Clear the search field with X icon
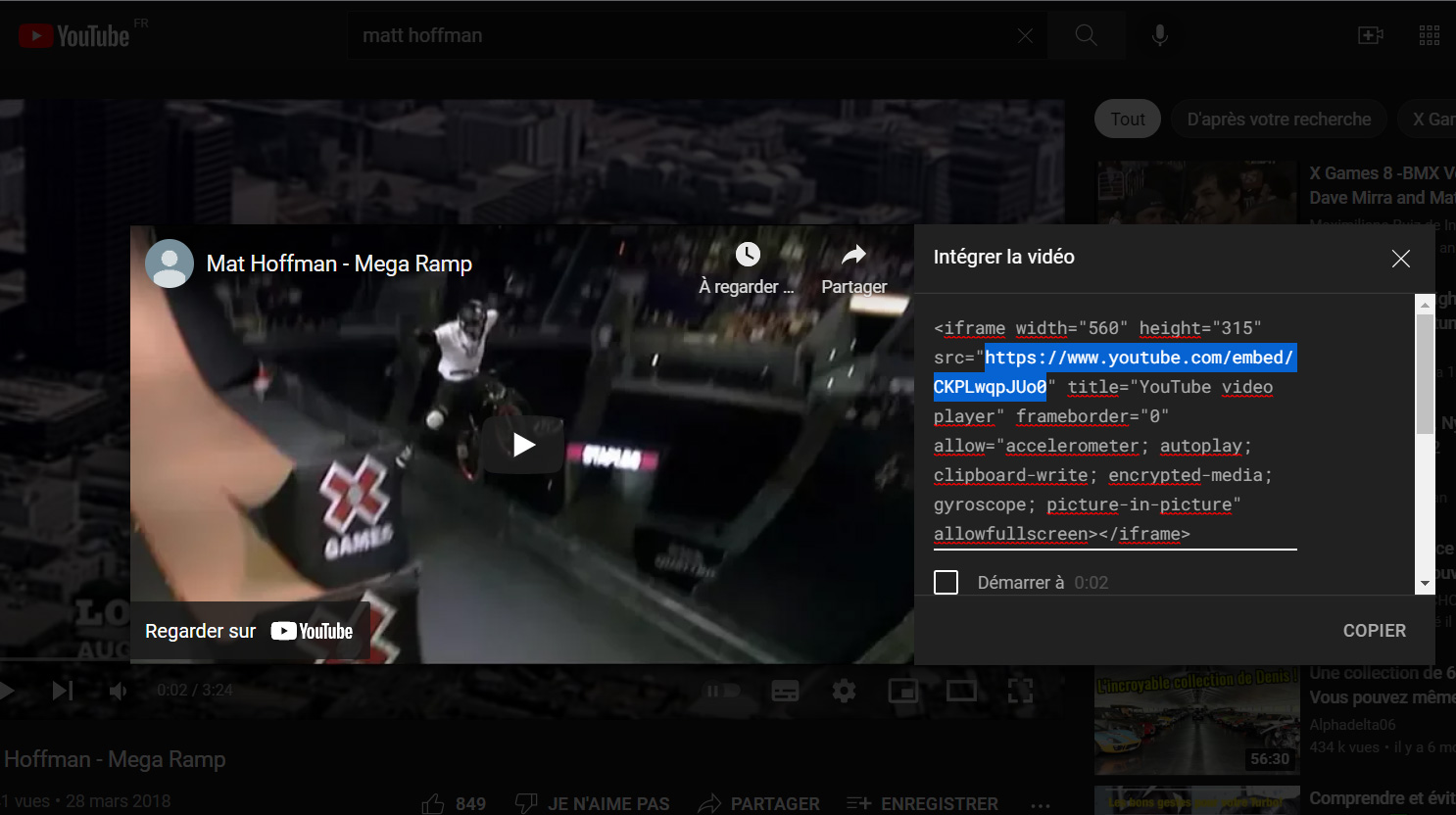Screen dimensions: 1456x815 coord(1025,36)
